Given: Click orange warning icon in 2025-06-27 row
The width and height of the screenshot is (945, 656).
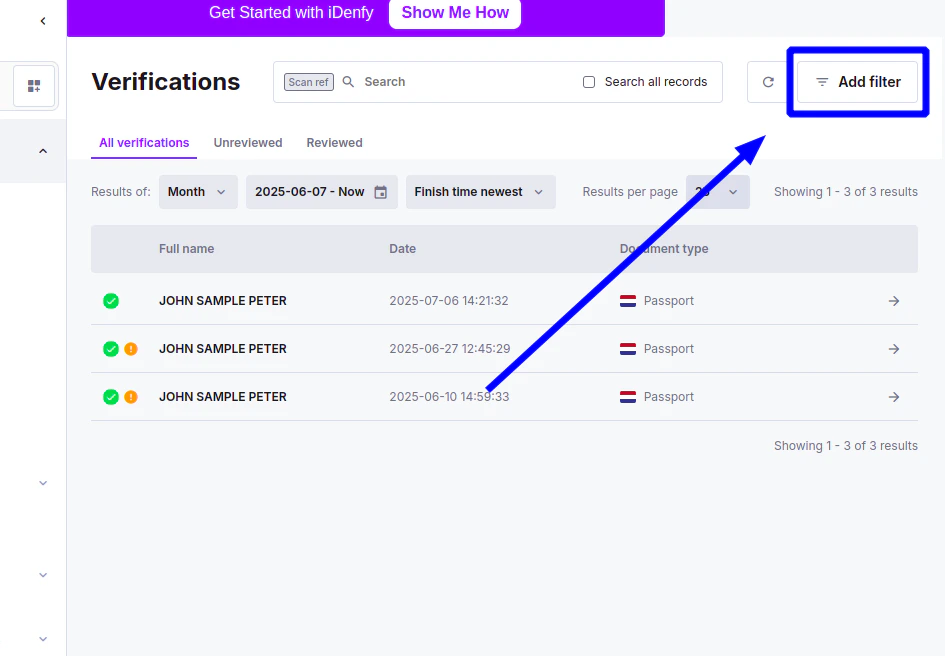Looking at the screenshot, I should click(x=131, y=349).
